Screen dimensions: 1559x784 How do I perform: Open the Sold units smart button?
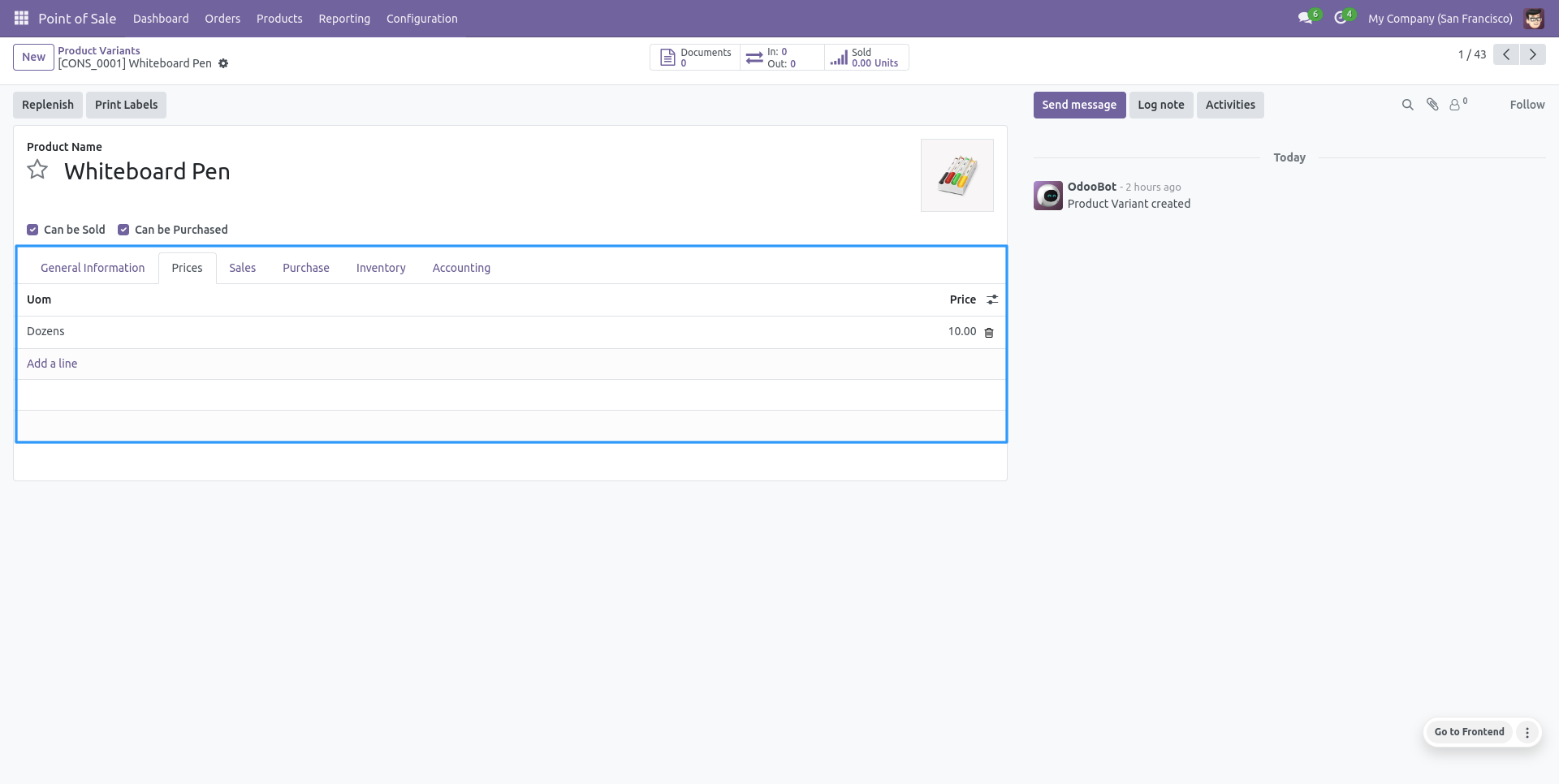866,57
